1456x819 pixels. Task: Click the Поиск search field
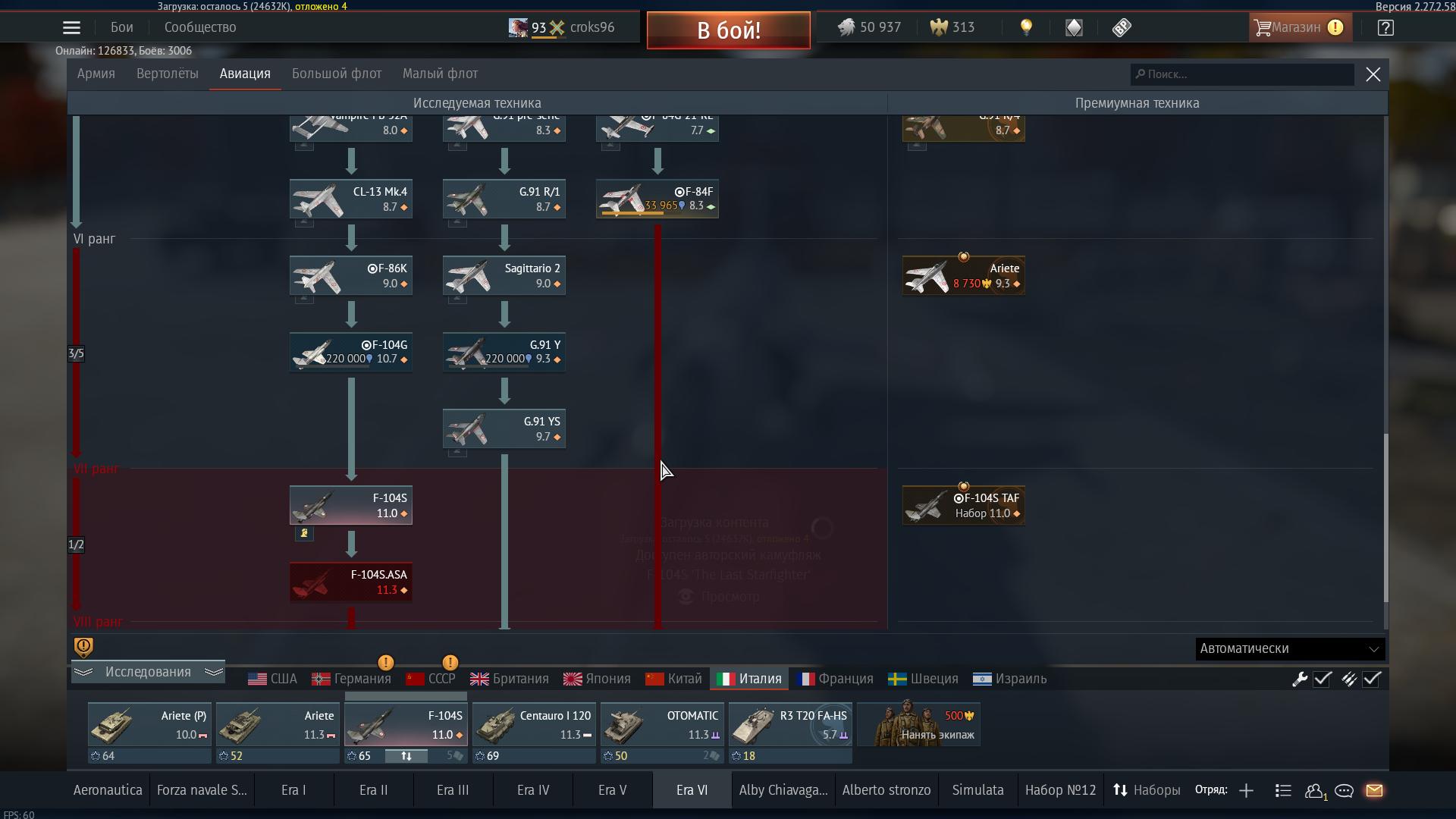click(x=1242, y=74)
